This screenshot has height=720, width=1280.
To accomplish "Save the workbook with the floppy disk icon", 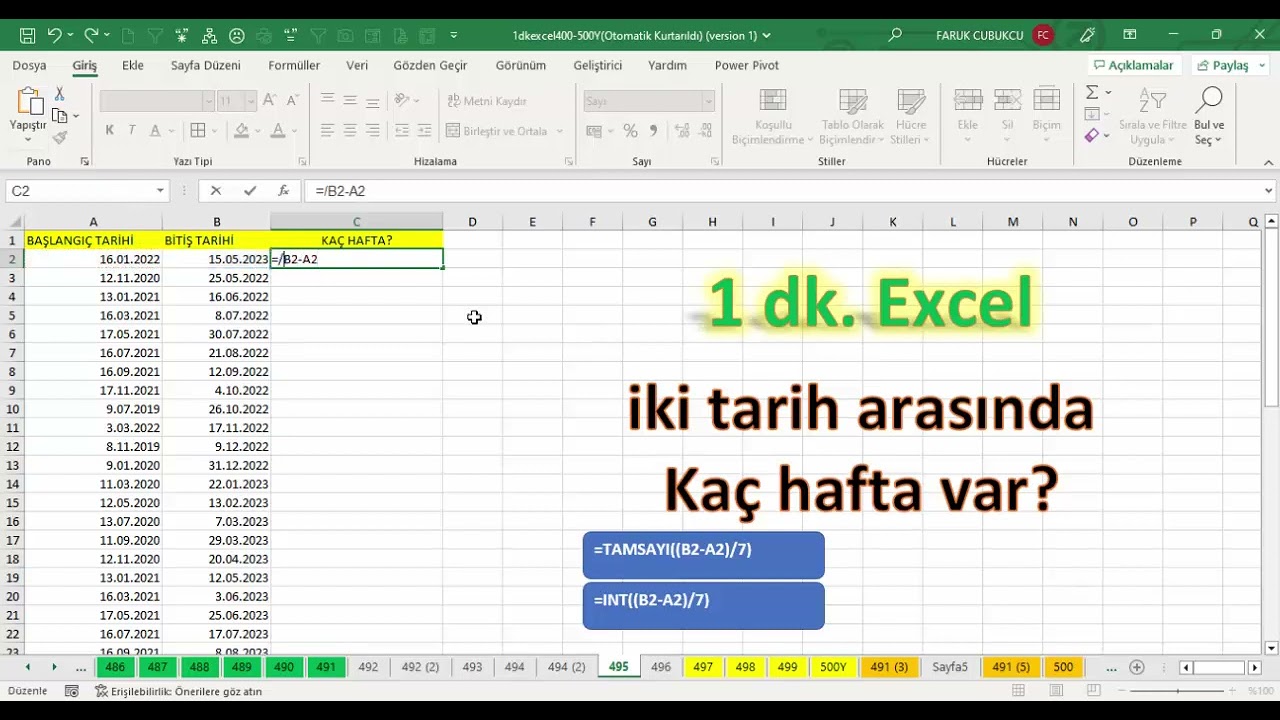I will coord(27,35).
